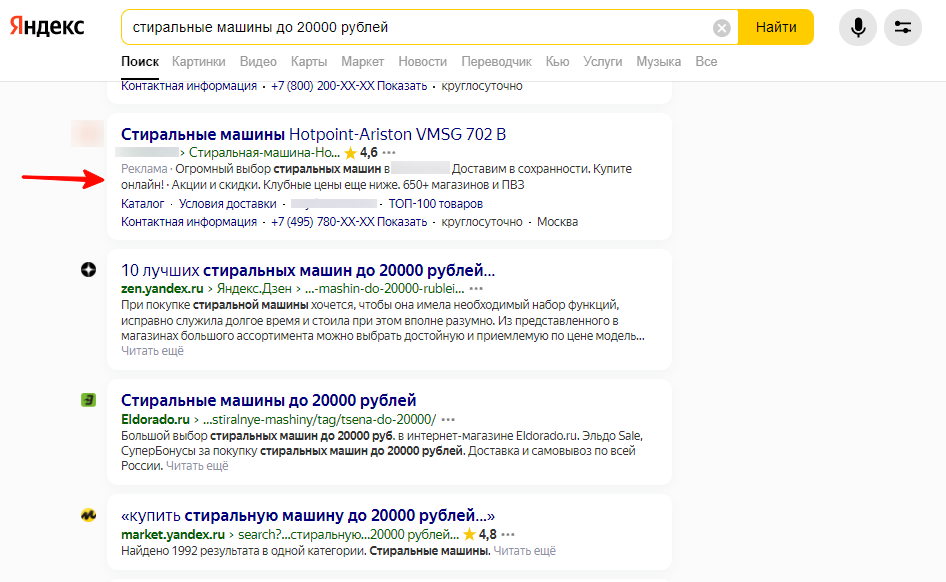Switch to the Маркет tab

click(x=362, y=62)
